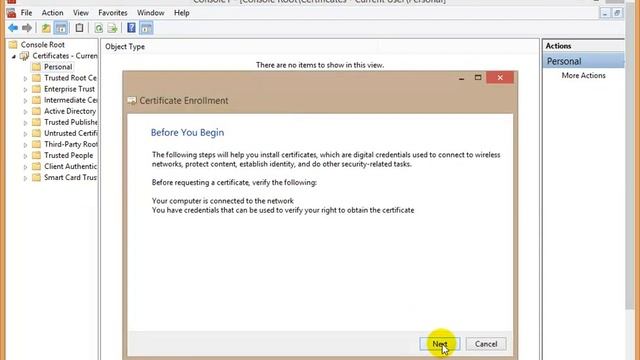Click the Trusted People folder icon

click(36, 155)
